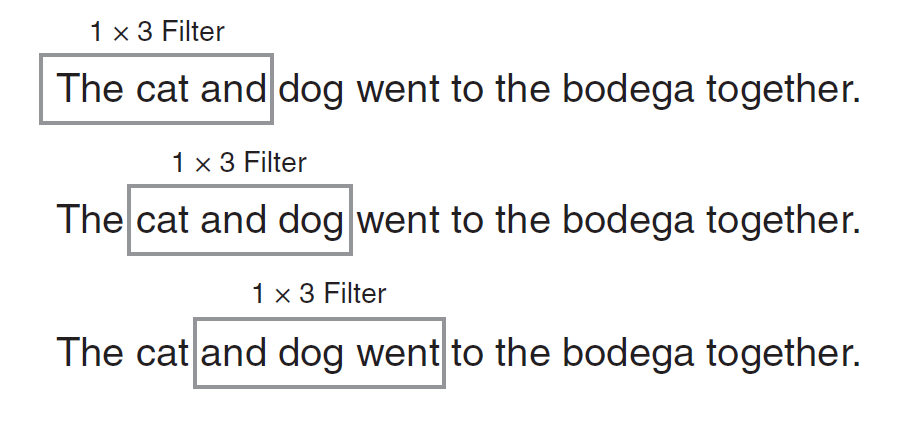
Task: Click 'The' inside the first filter box
Action: (x=90, y=89)
